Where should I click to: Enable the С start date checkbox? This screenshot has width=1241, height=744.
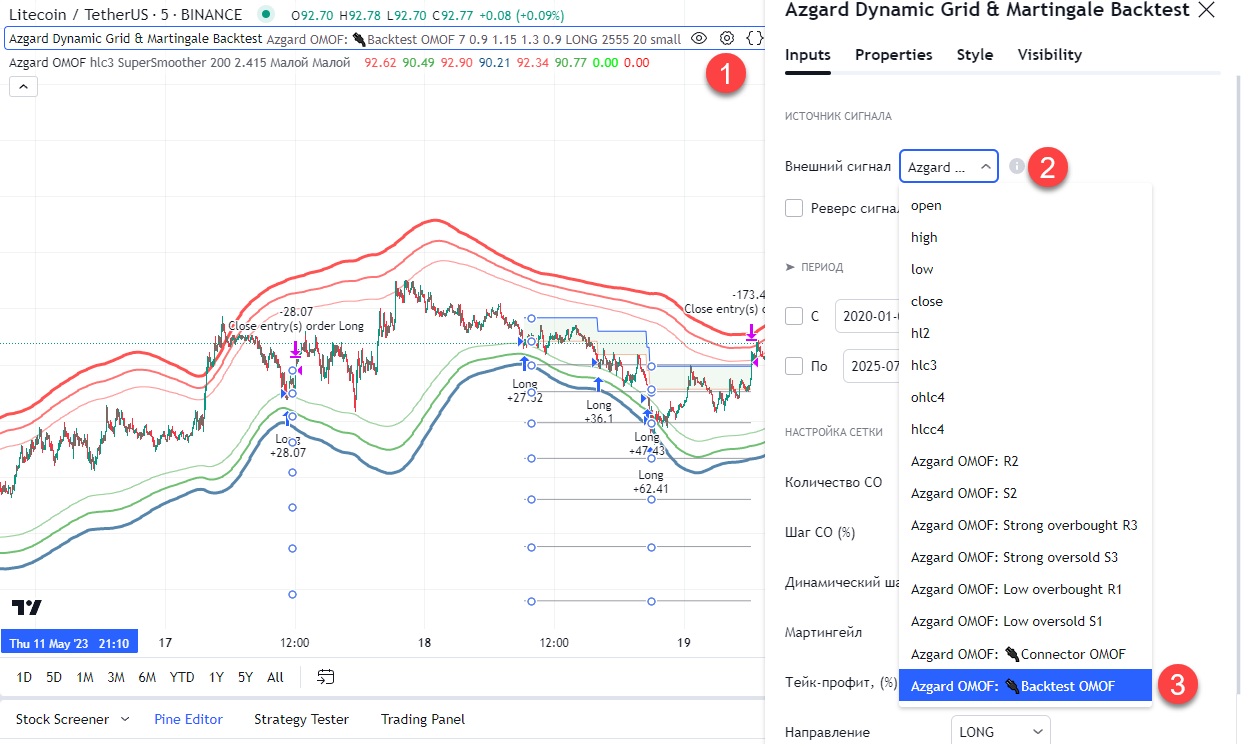tap(794, 316)
